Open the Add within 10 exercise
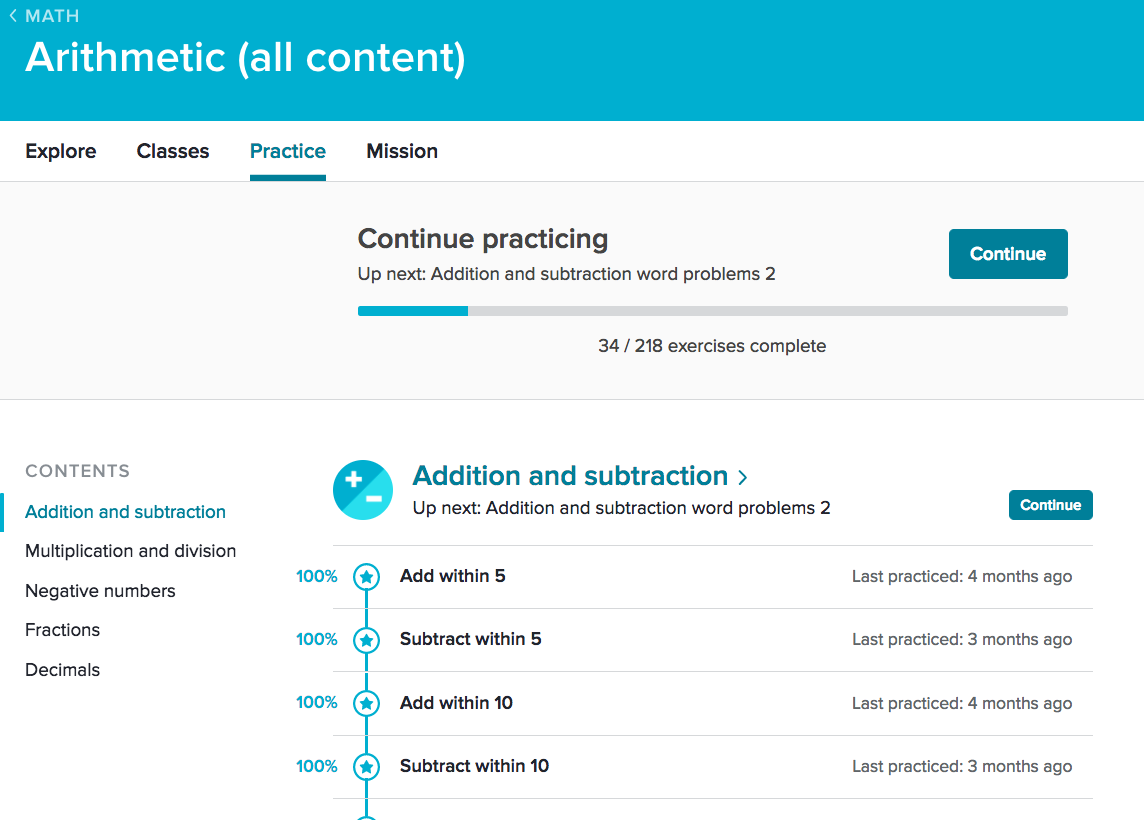This screenshot has width=1144, height=820. tap(456, 703)
